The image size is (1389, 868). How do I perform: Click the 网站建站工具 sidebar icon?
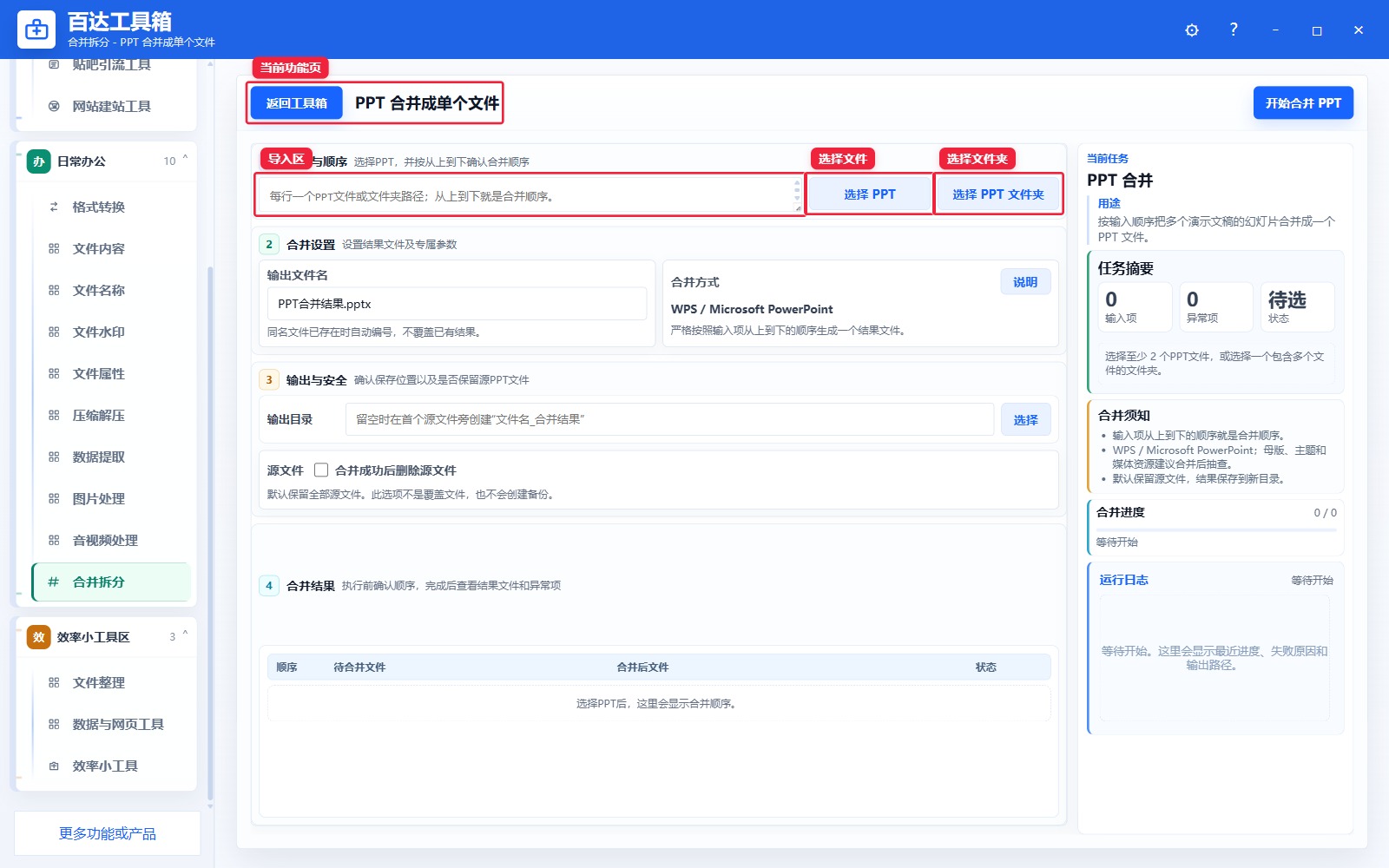54,106
